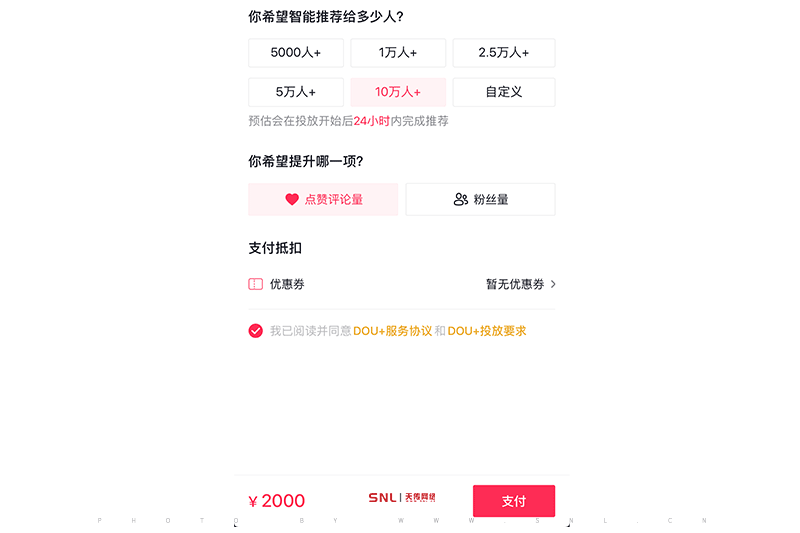Screen dimensions: 800x533
Task: Open the 自定义 custom audience option
Action: [x=503, y=92]
